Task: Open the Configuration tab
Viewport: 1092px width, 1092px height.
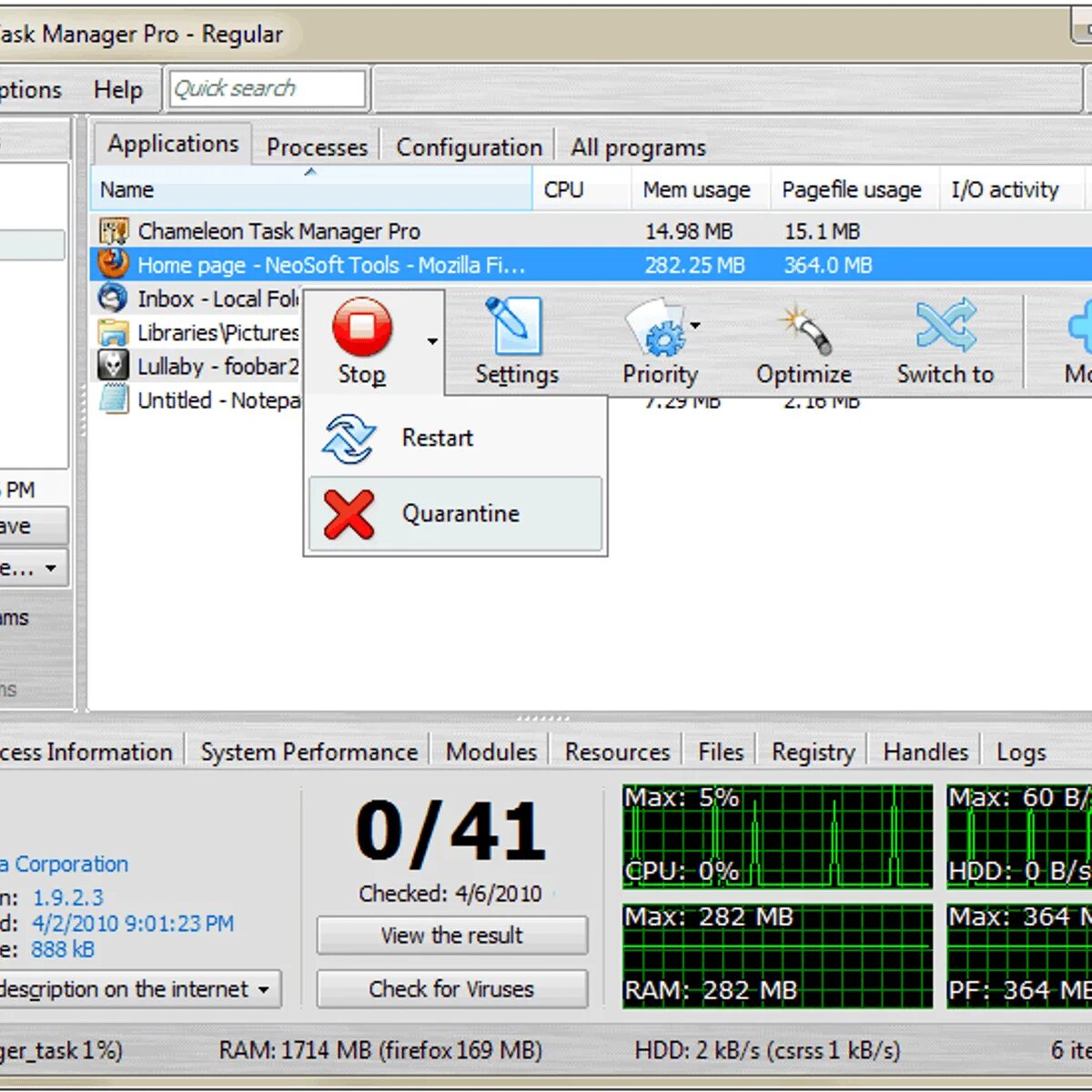Action: (469, 147)
